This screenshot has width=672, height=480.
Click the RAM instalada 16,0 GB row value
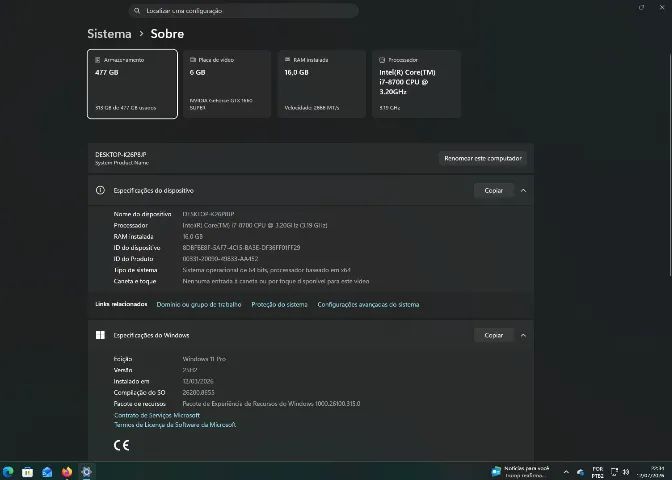(192, 237)
